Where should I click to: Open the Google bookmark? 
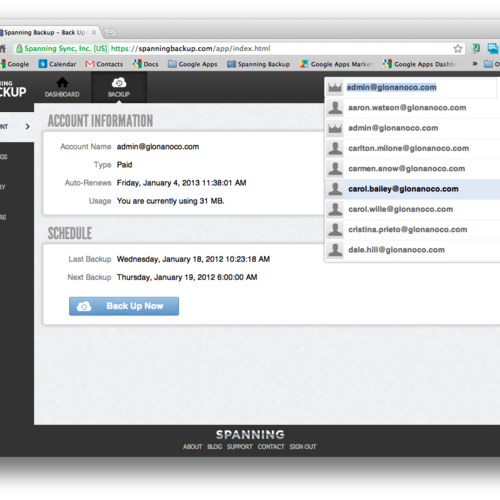point(15,64)
